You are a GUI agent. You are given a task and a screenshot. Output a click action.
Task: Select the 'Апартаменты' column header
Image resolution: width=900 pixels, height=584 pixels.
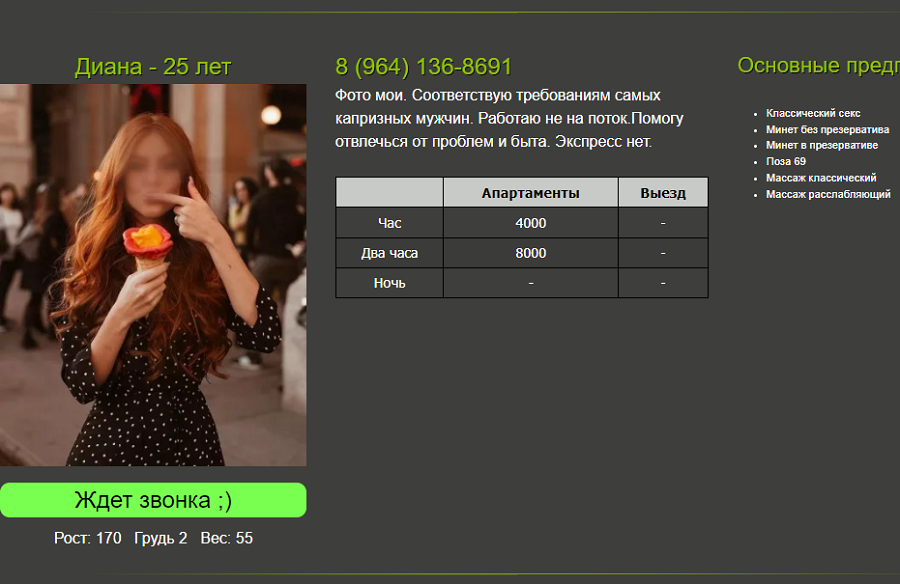click(530, 193)
